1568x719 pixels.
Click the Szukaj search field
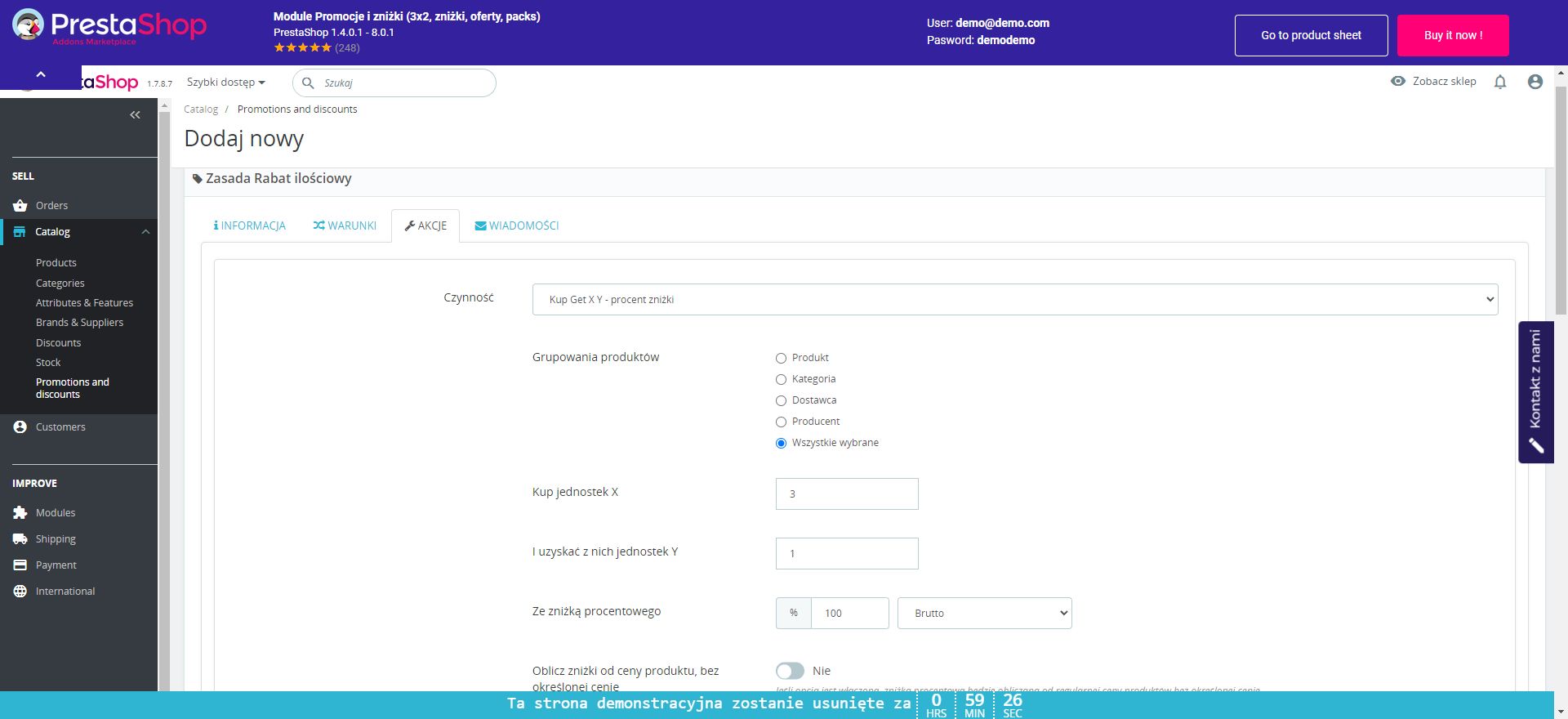click(394, 83)
